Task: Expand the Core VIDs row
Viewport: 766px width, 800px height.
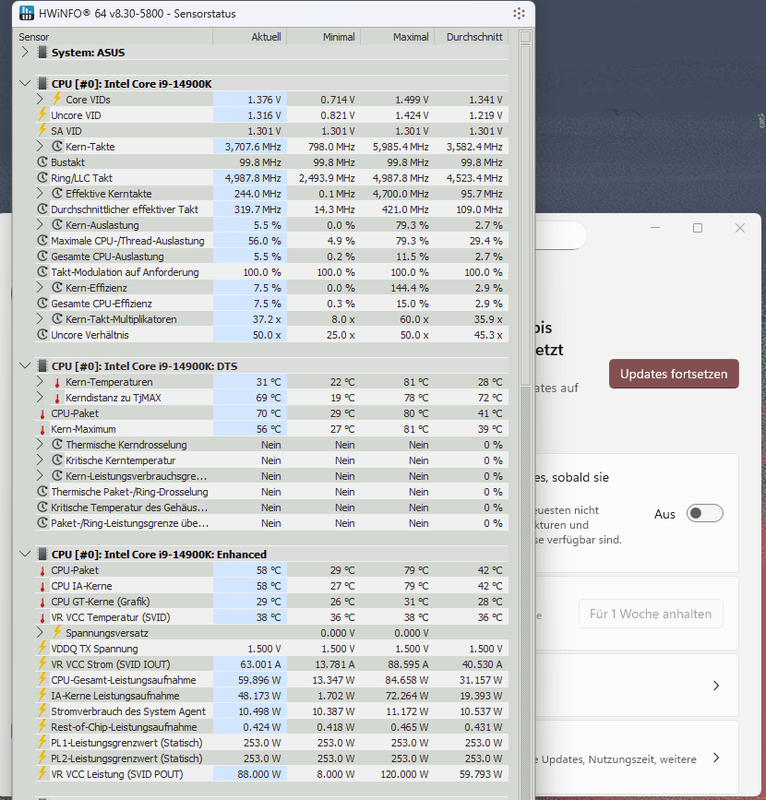Action: coord(41,99)
